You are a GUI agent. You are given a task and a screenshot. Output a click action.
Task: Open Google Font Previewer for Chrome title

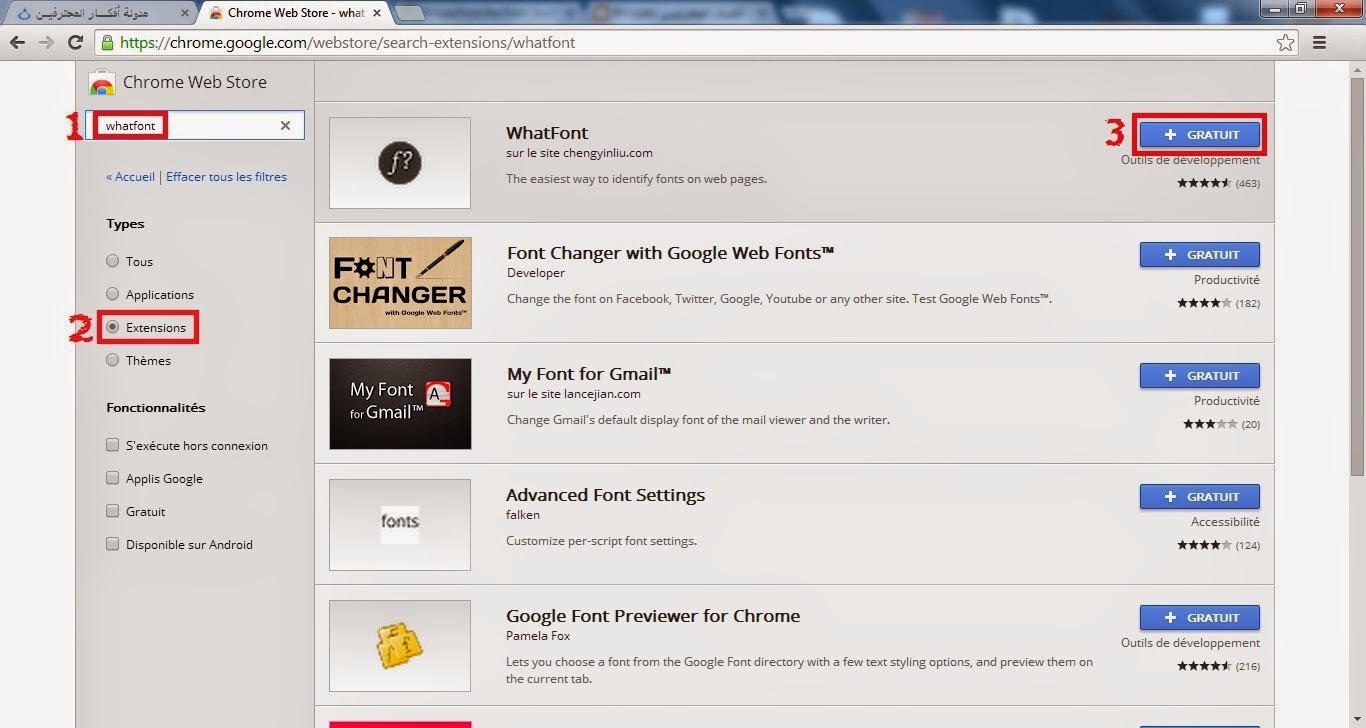[653, 616]
